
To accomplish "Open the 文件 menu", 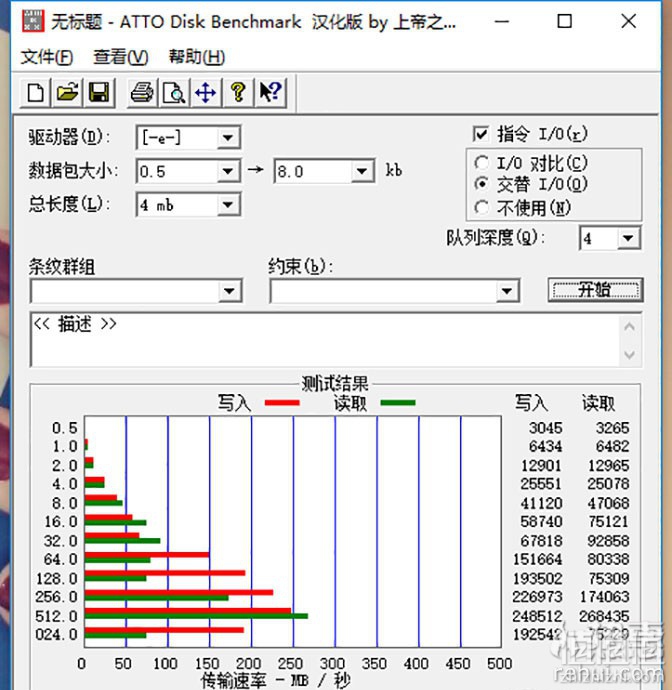I will click(47, 57).
